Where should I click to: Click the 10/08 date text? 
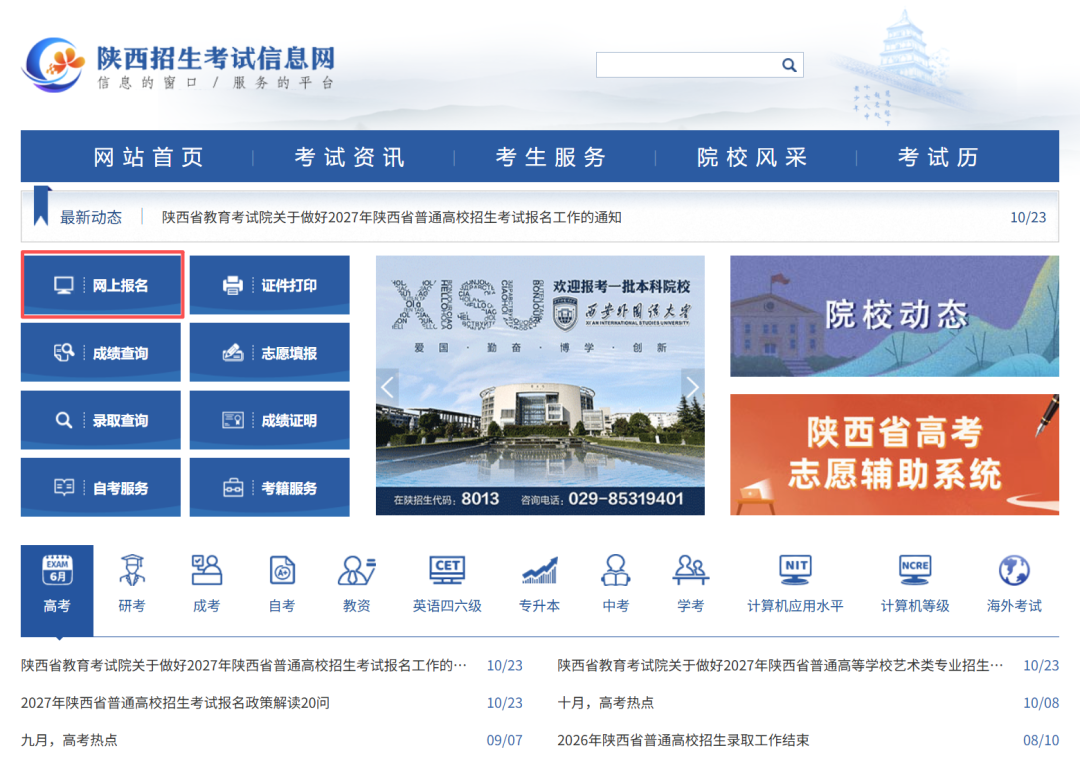click(x=1041, y=703)
